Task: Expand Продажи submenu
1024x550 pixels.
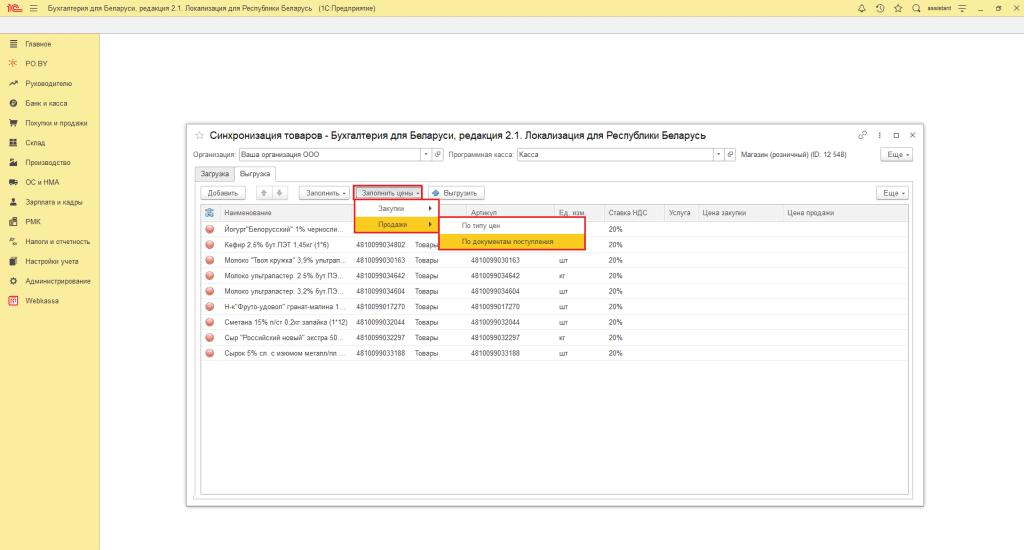Action: click(396, 224)
